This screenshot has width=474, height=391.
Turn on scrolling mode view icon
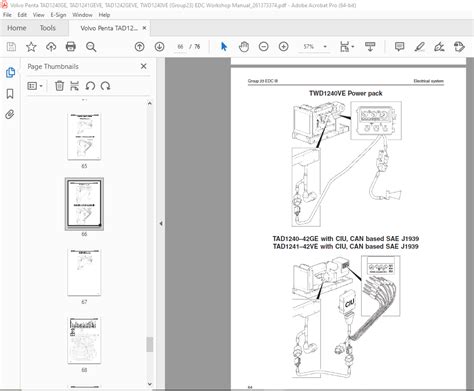pyautogui.click(x=370, y=47)
